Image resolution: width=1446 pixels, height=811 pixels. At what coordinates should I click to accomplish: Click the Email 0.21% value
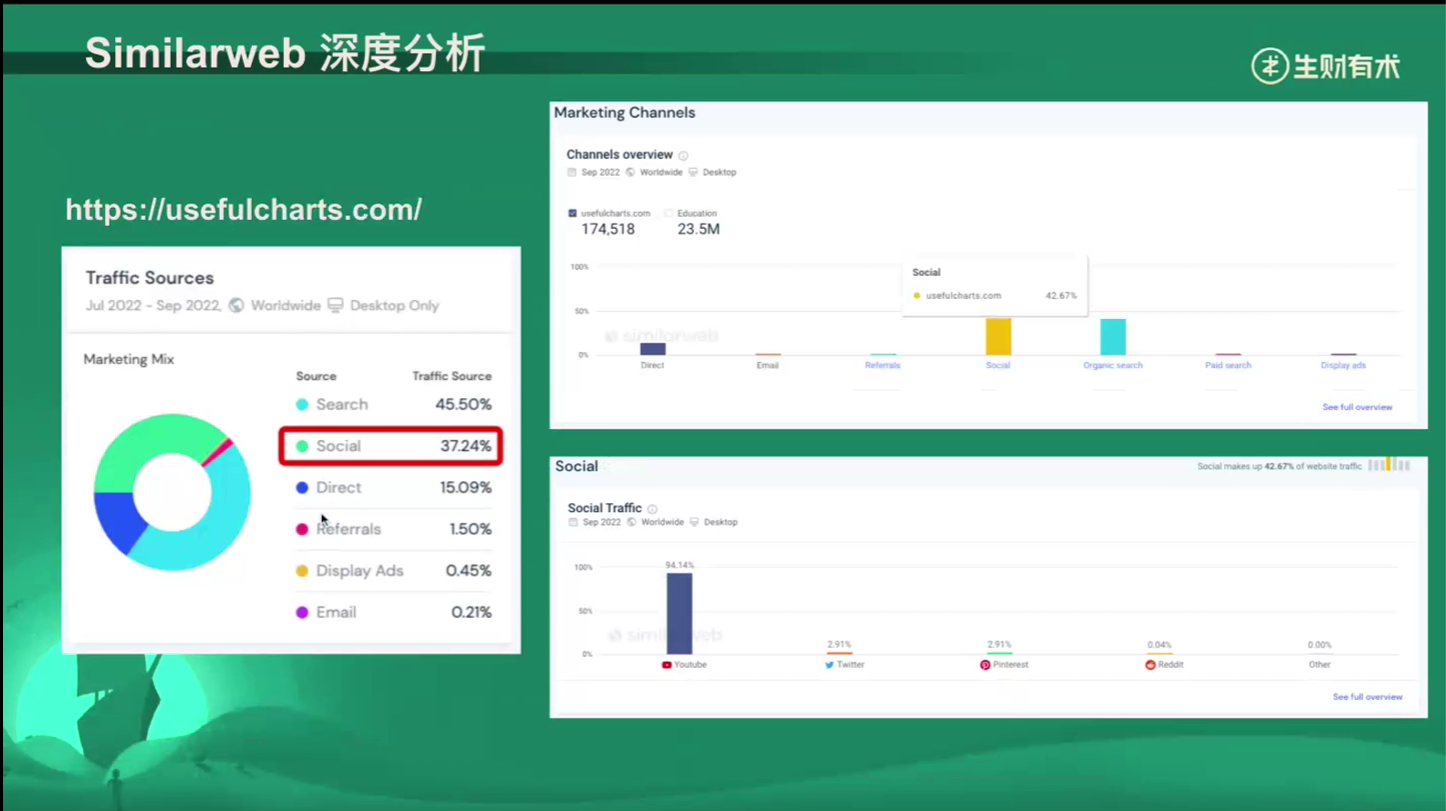[471, 612]
